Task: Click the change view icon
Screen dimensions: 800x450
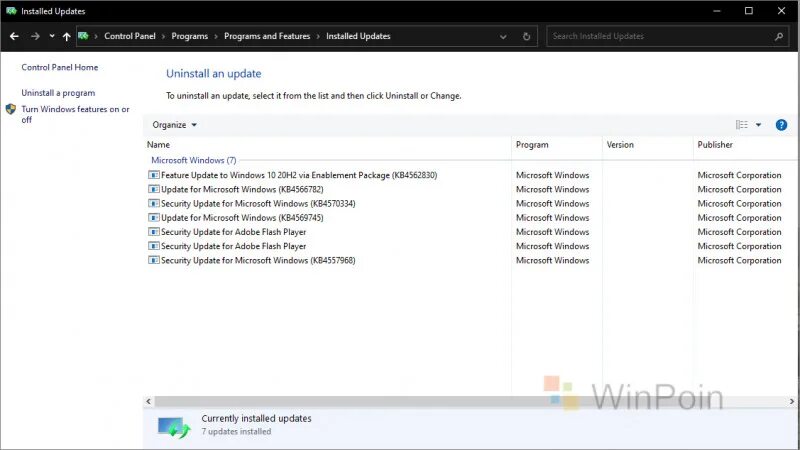Action: click(x=741, y=125)
